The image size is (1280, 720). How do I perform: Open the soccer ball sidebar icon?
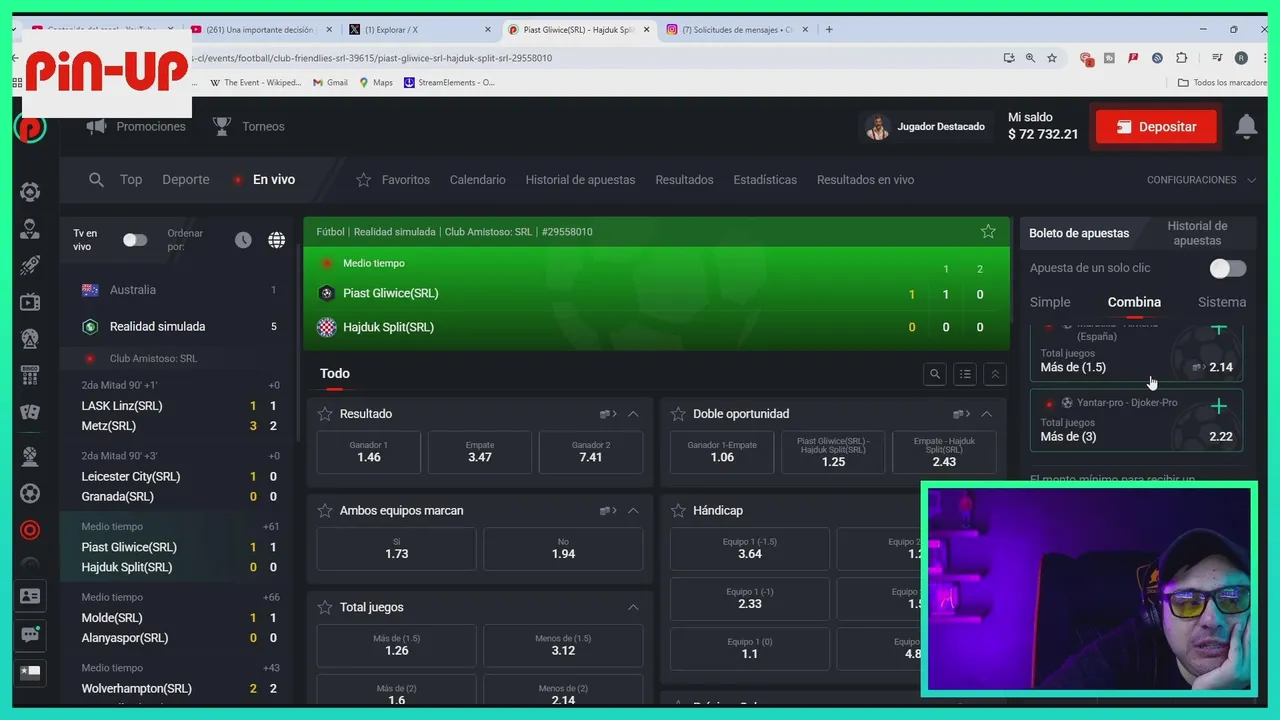pos(30,493)
